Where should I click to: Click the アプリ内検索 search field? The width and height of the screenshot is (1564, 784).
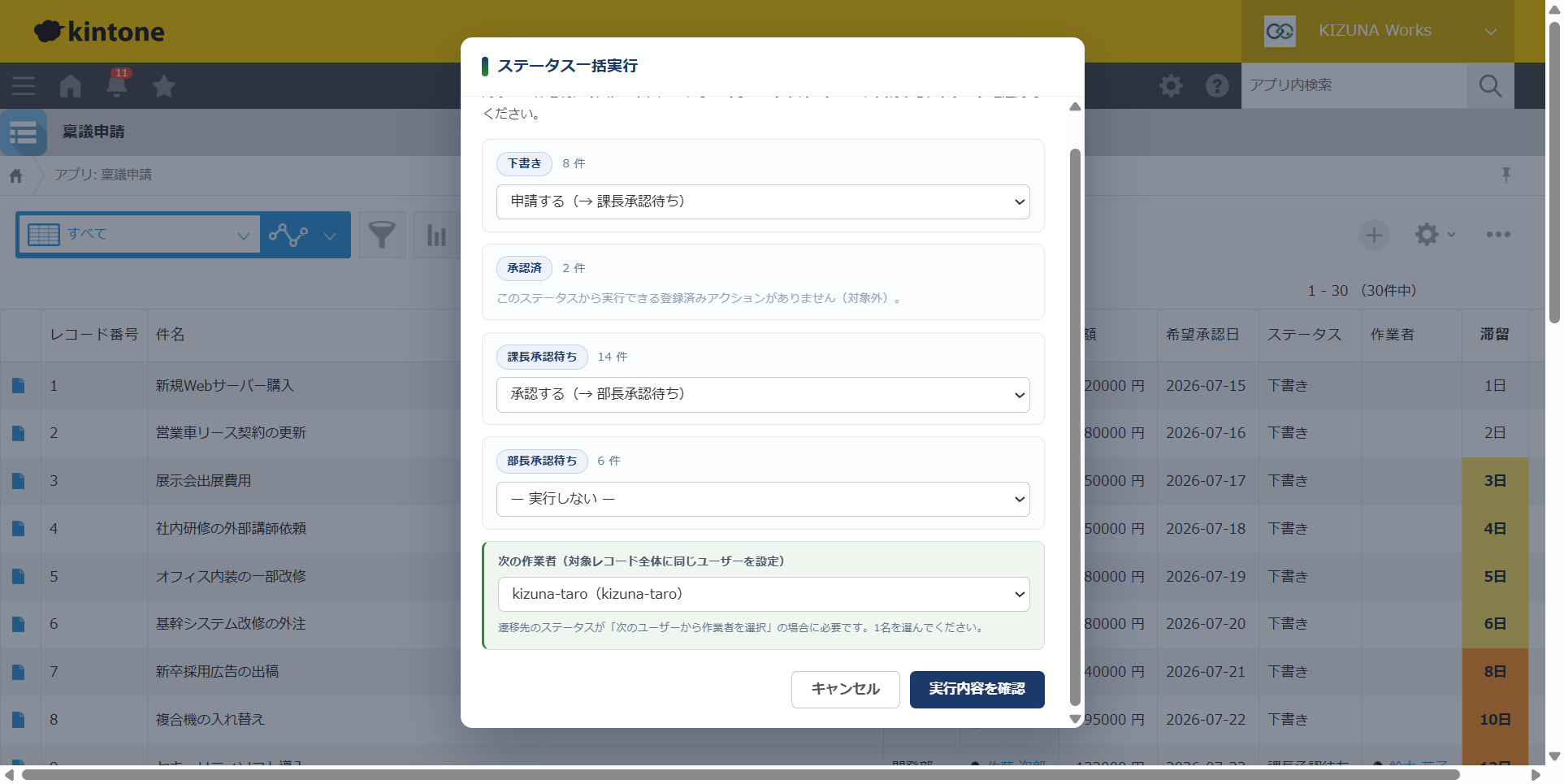(x=1354, y=85)
